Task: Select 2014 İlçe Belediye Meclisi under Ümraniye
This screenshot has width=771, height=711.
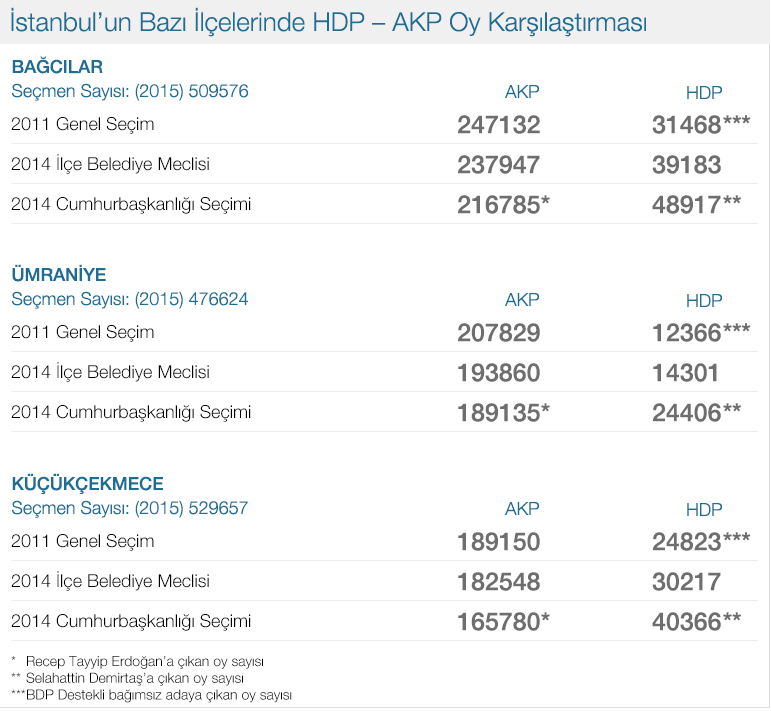Action: click(x=111, y=372)
